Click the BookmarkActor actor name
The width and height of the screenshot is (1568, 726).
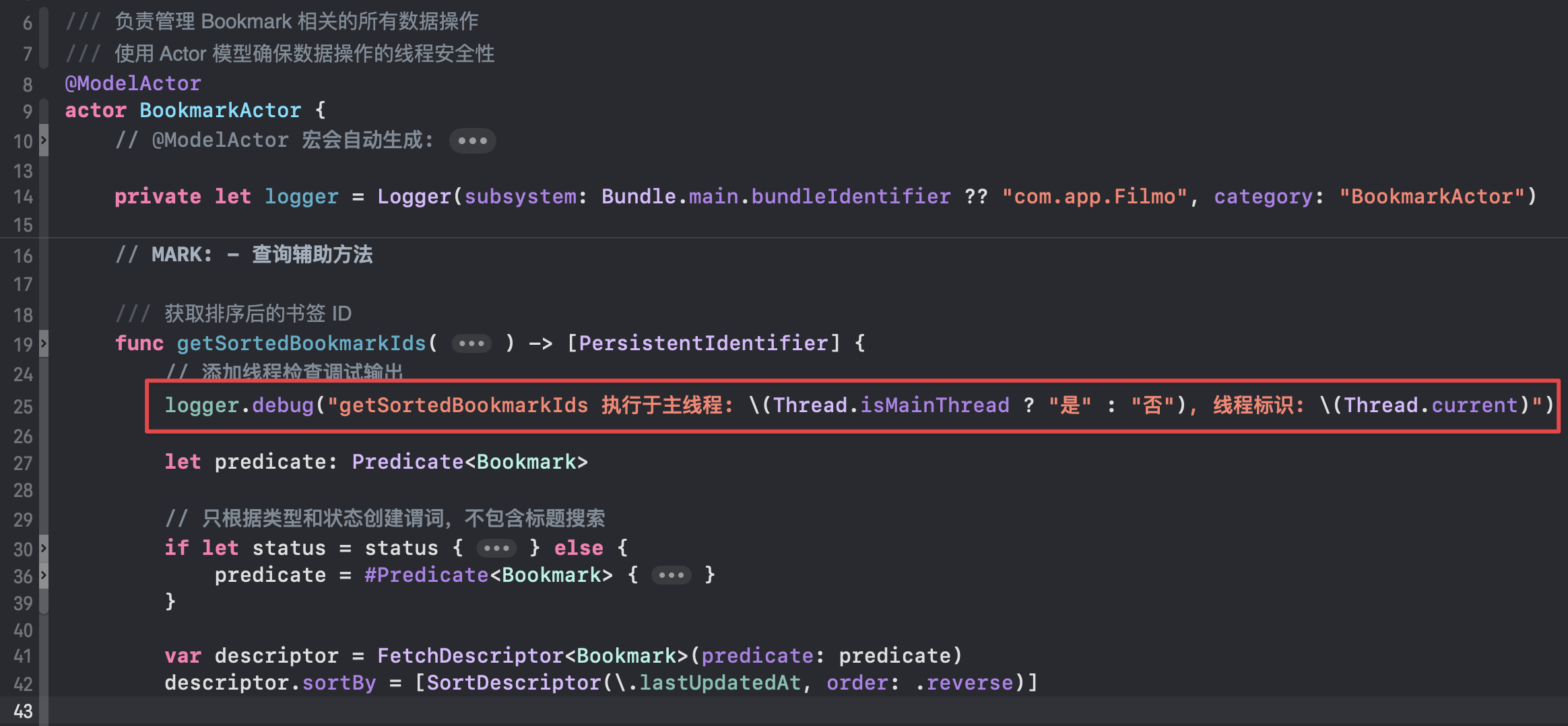[x=220, y=110]
